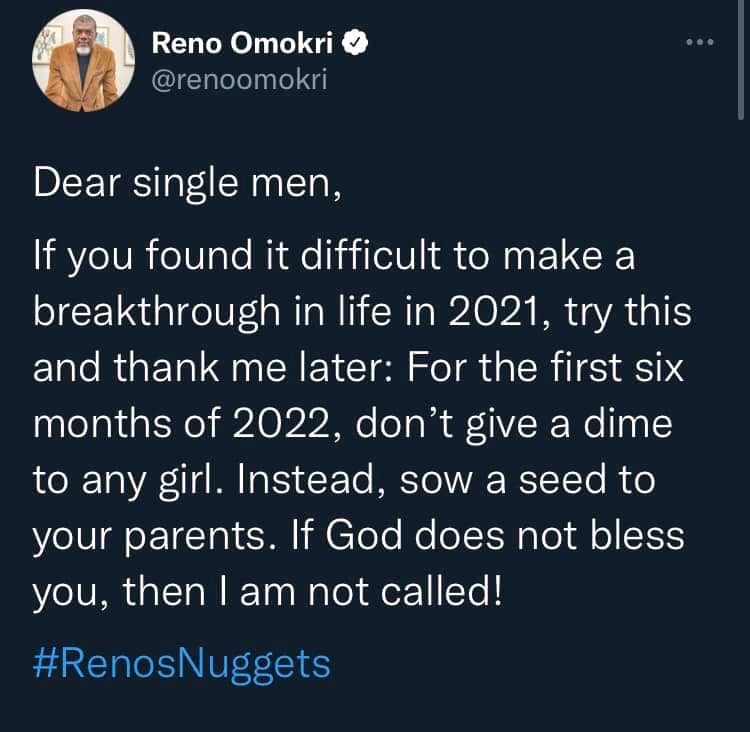Click the Reno Omokri display name
The height and width of the screenshot is (732, 750).
pos(243,44)
